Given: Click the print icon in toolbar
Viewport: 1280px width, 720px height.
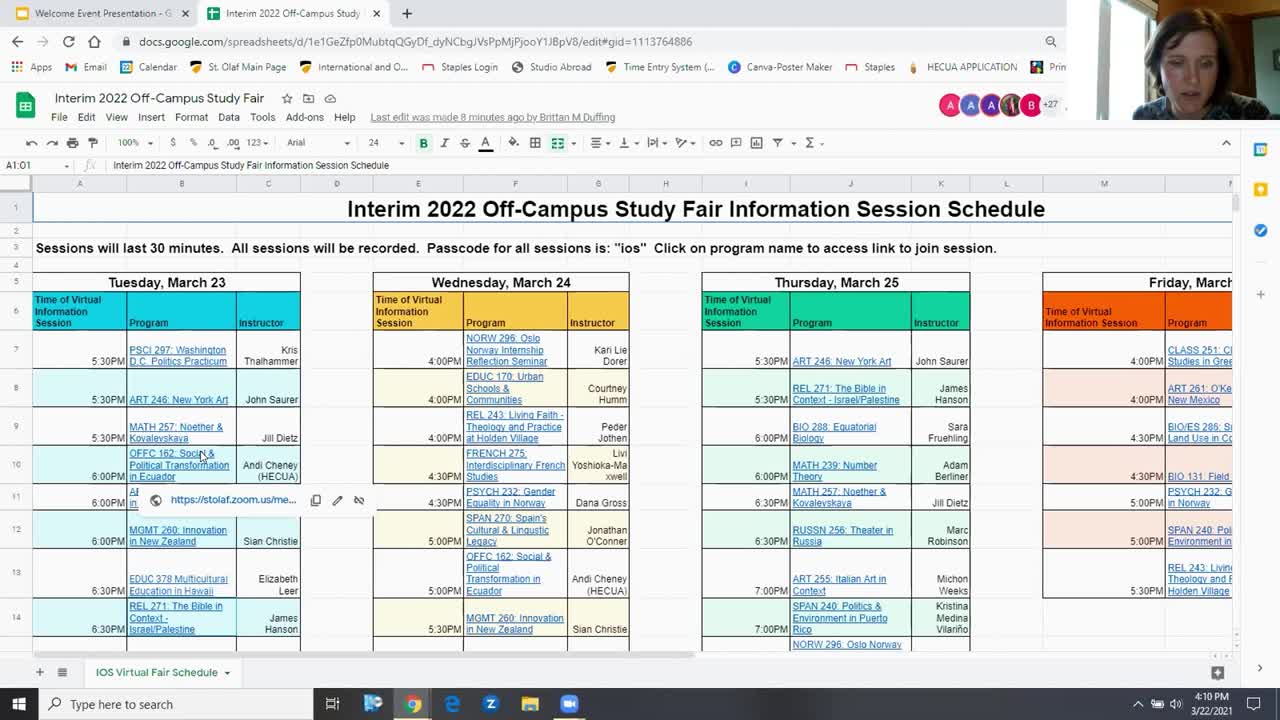Looking at the screenshot, I should coord(72,143).
